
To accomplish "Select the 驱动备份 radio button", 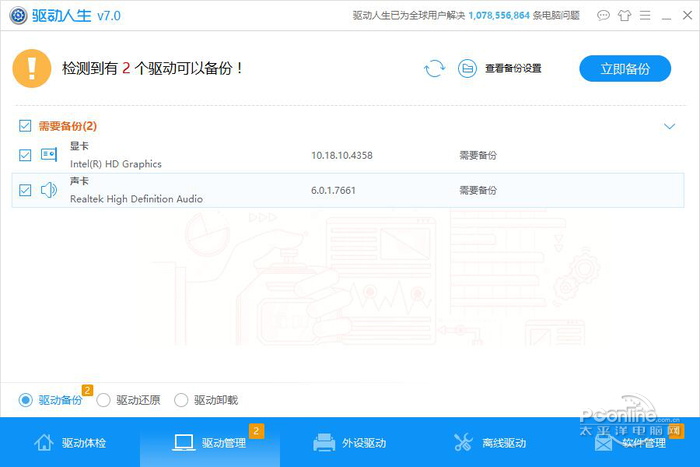I will (x=25, y=400).
